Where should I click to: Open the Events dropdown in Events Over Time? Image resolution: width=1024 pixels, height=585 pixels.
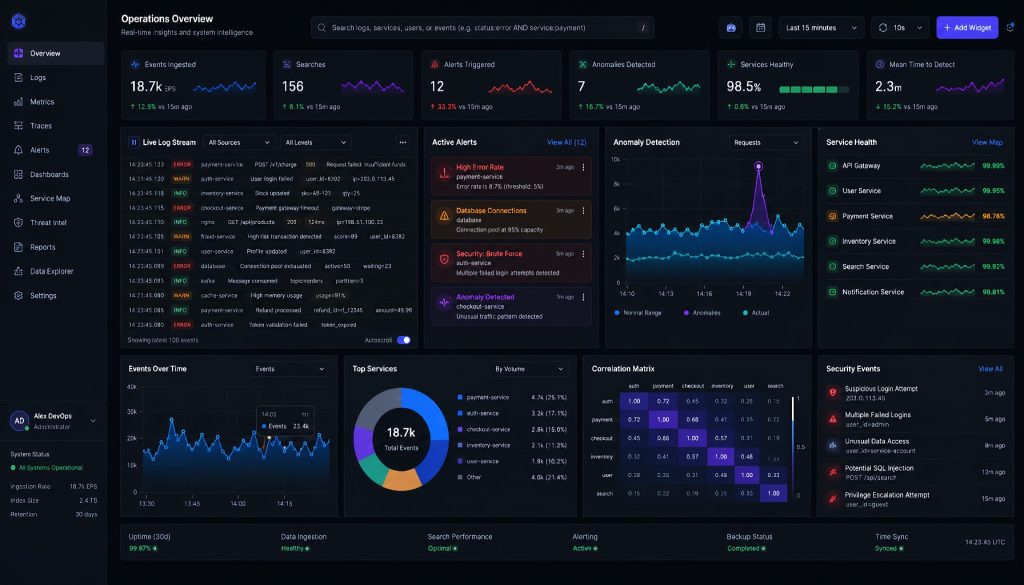tap(290, 369)
